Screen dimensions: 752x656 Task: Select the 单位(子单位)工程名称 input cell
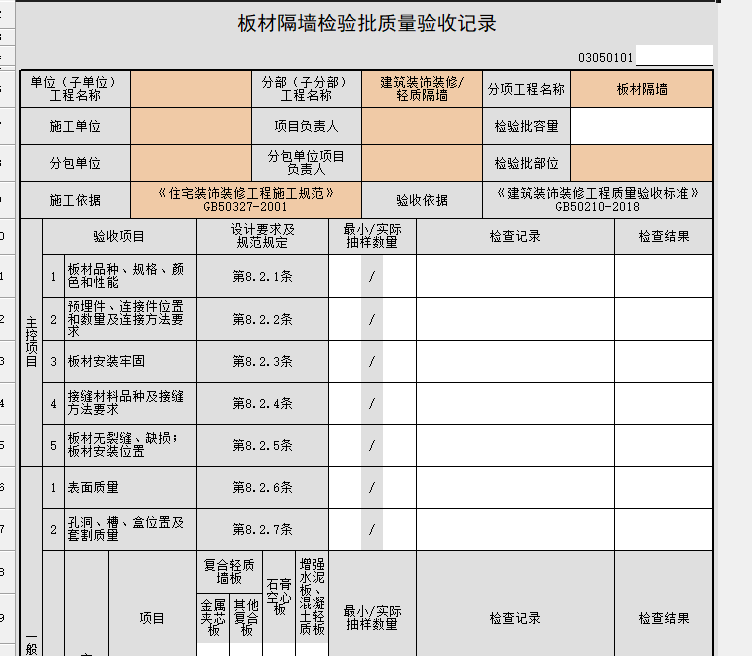point(190,89)
